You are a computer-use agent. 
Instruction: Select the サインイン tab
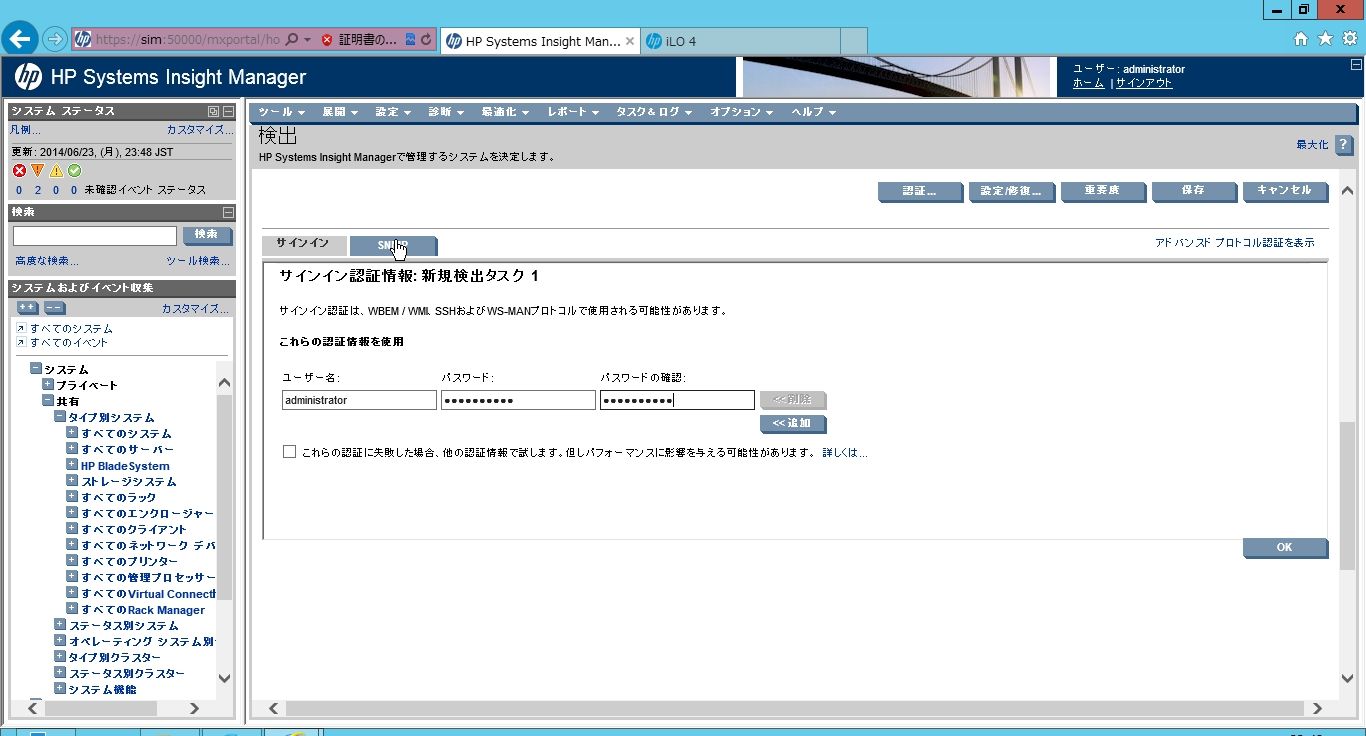pyautogui.click(x=303, y=244)
